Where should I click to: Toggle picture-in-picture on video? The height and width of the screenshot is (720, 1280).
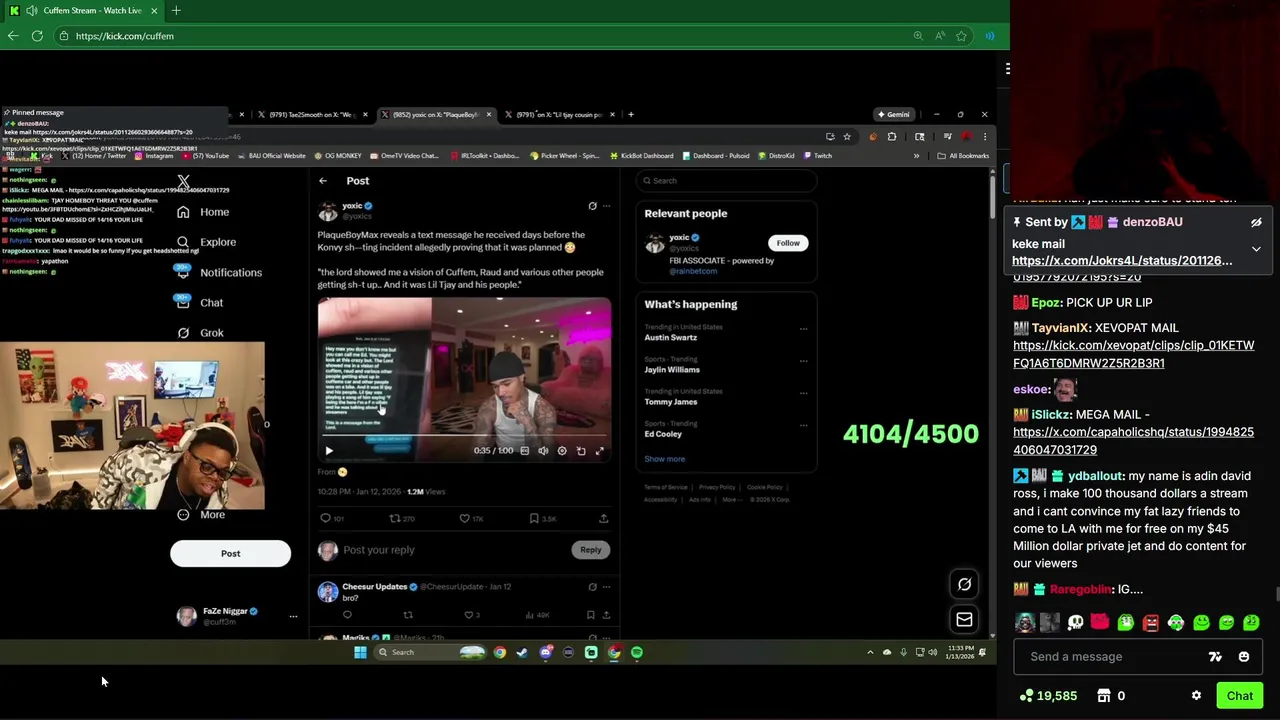click(x=581, y=451)
